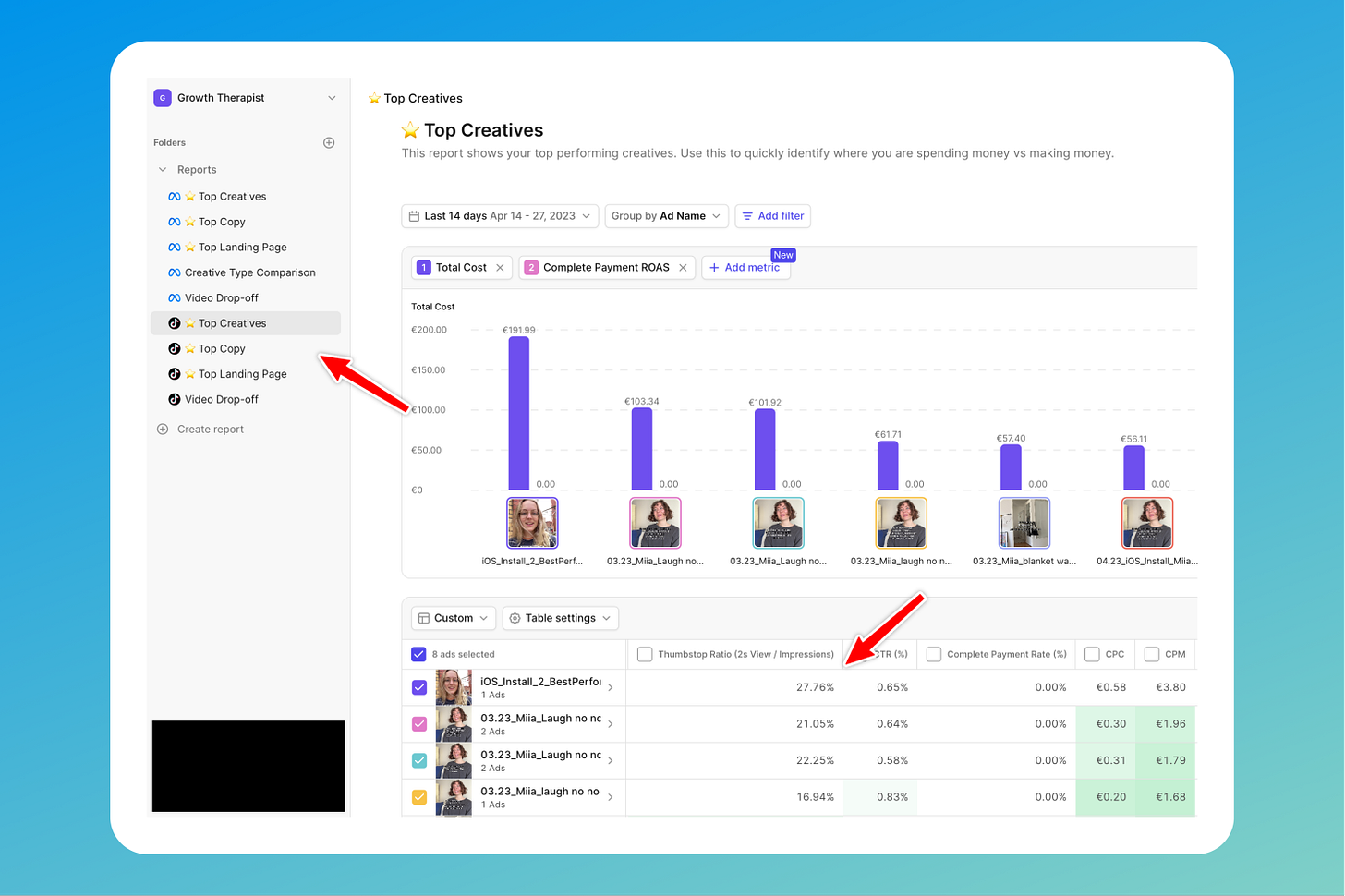Click the 0.83% CTR cell
Viewport: 1345px width, 896px height.
pos(881,797)
